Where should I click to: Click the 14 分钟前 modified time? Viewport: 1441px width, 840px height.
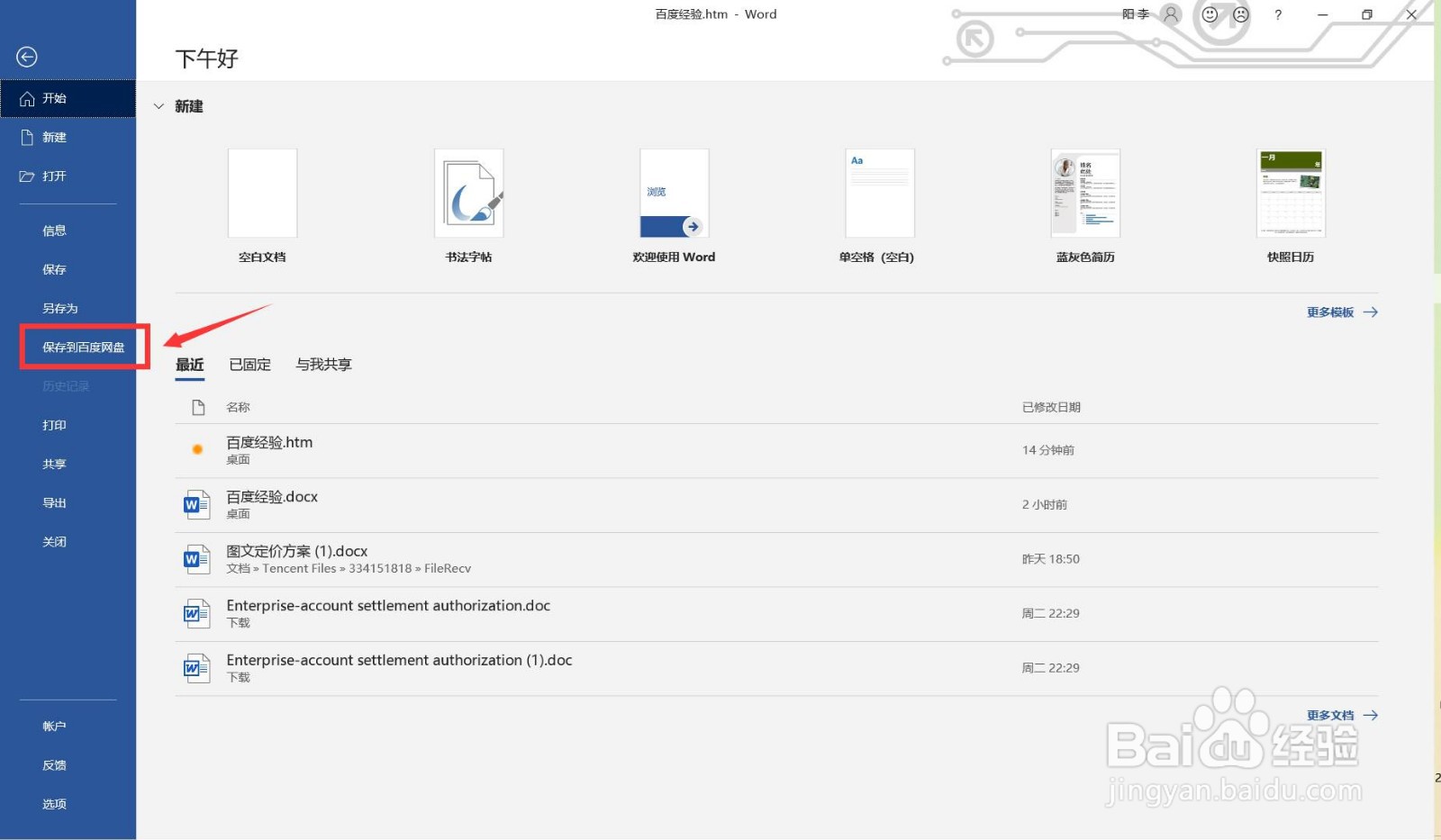click(1047, 450)
